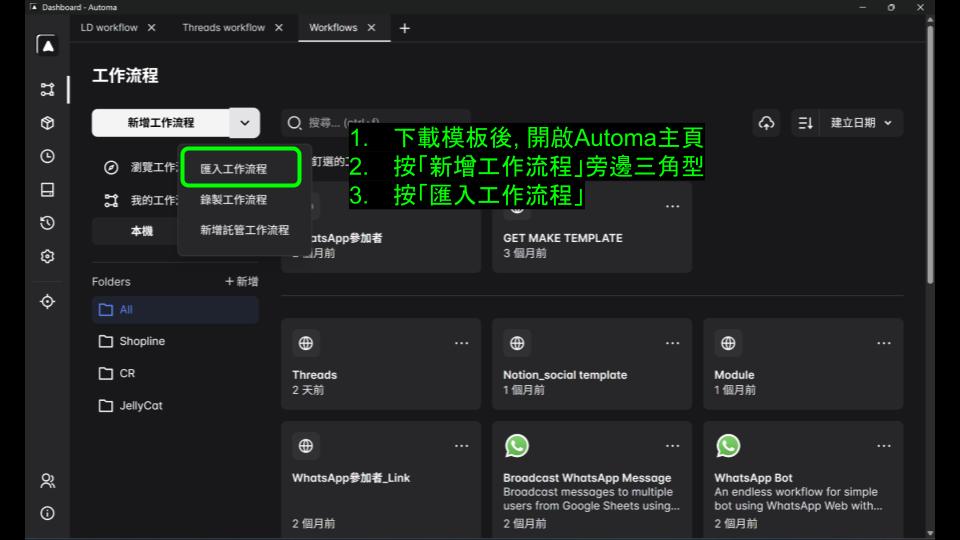The image size is (960, 540).
Task: Open Logs history icon in sidebar
Action: tap(47, 223)
